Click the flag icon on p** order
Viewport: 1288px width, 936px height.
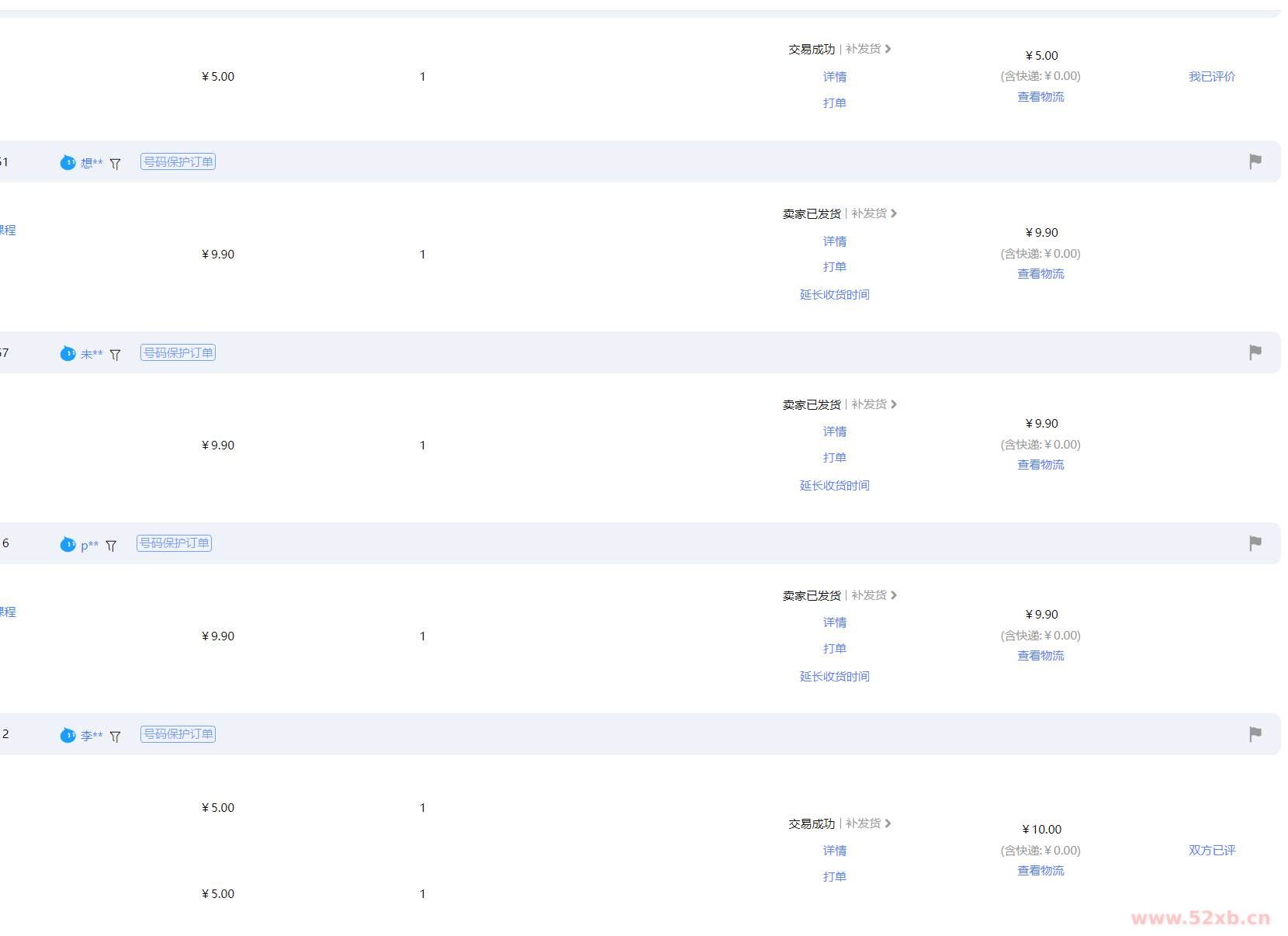(1255, 543)
